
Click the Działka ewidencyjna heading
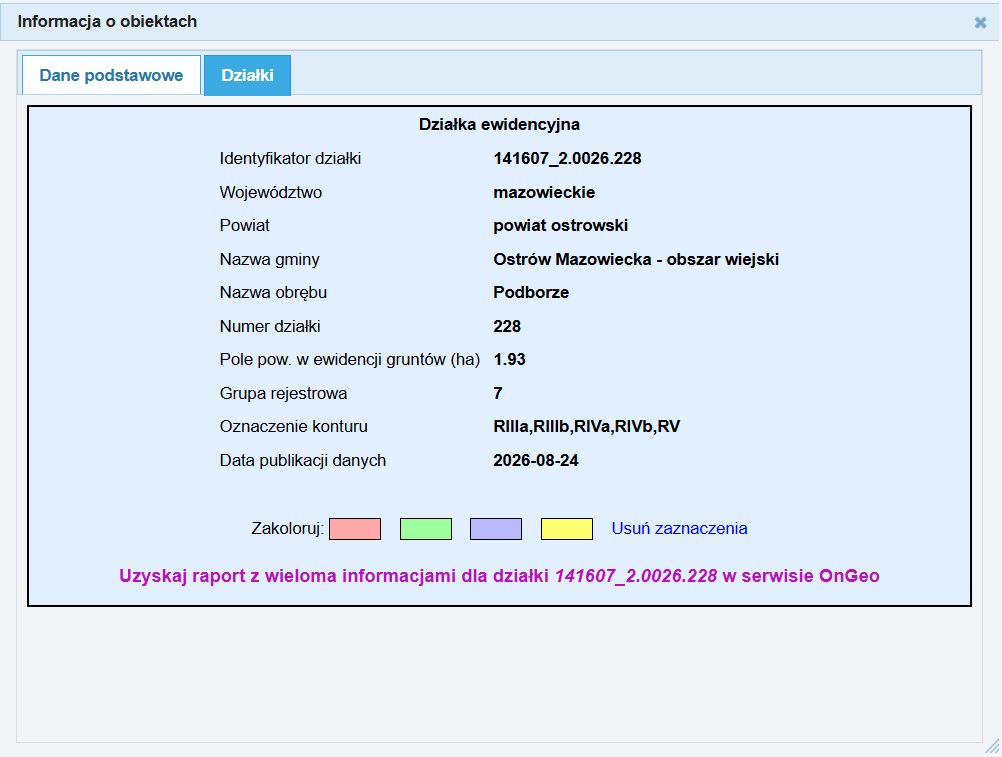499,125
